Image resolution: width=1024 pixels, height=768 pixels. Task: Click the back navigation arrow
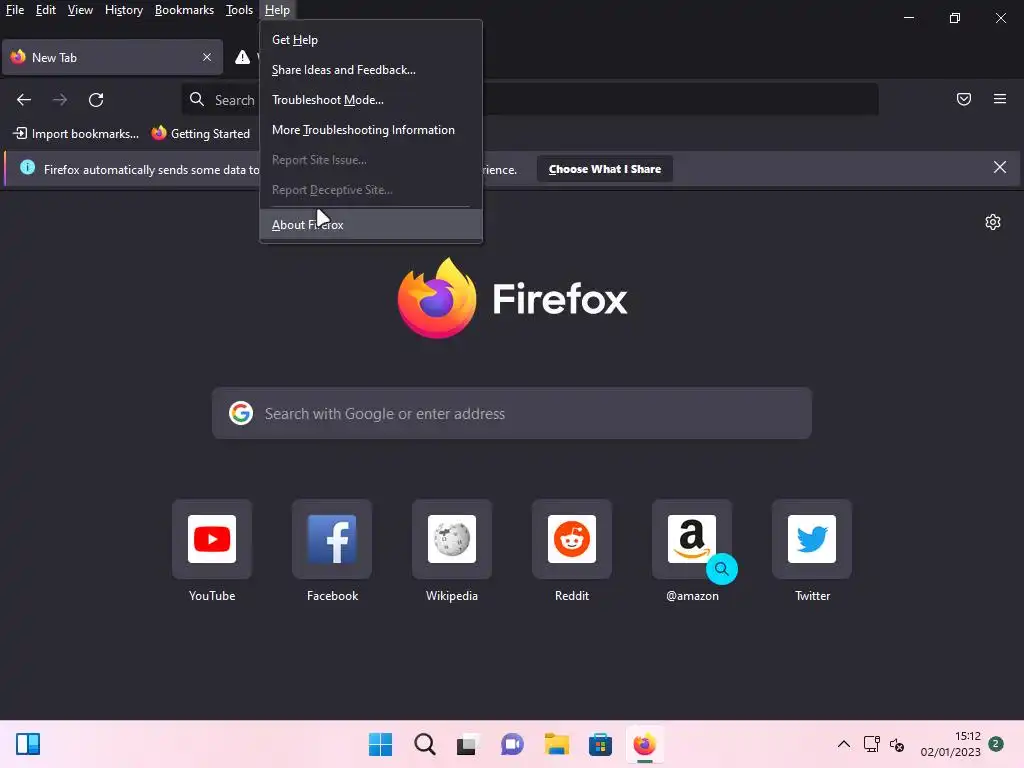[24, 99]
